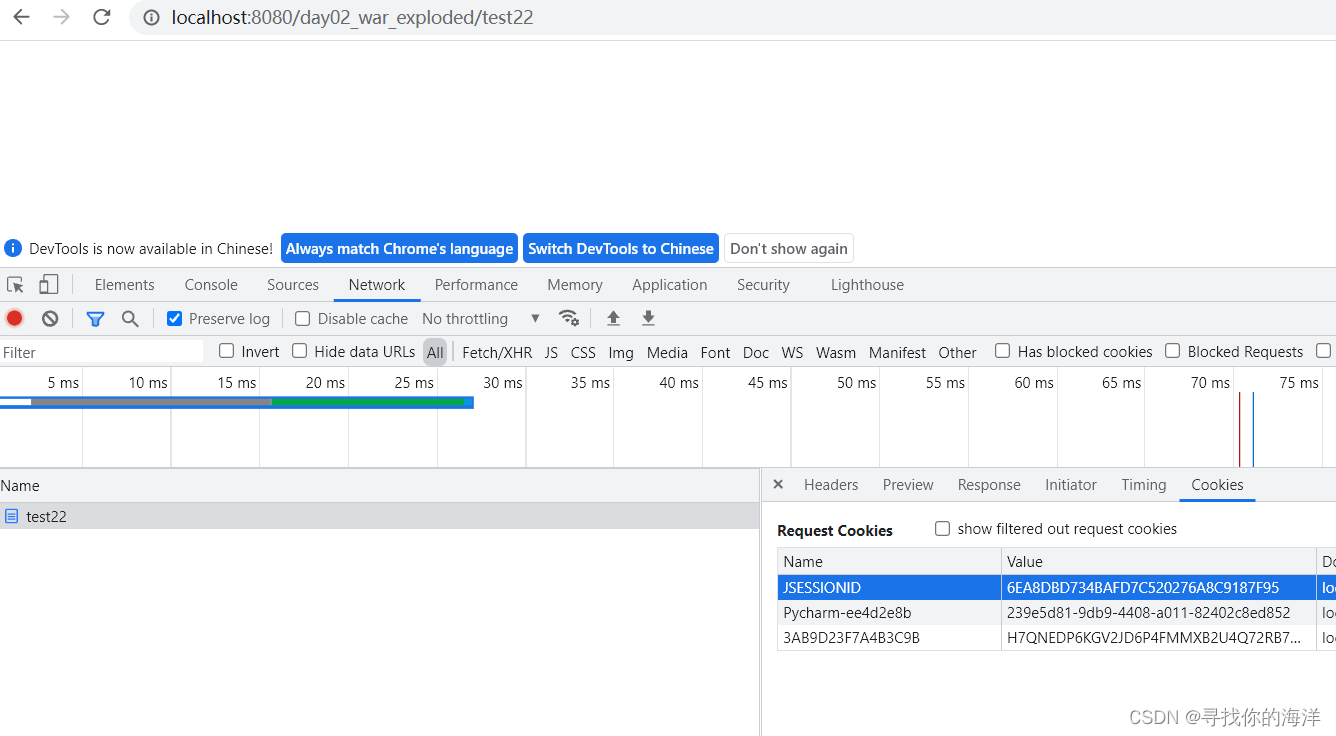1336x736 pixels.
Task: Filter requests by Font
Action: pyautogui.click(x=715, y=352)
